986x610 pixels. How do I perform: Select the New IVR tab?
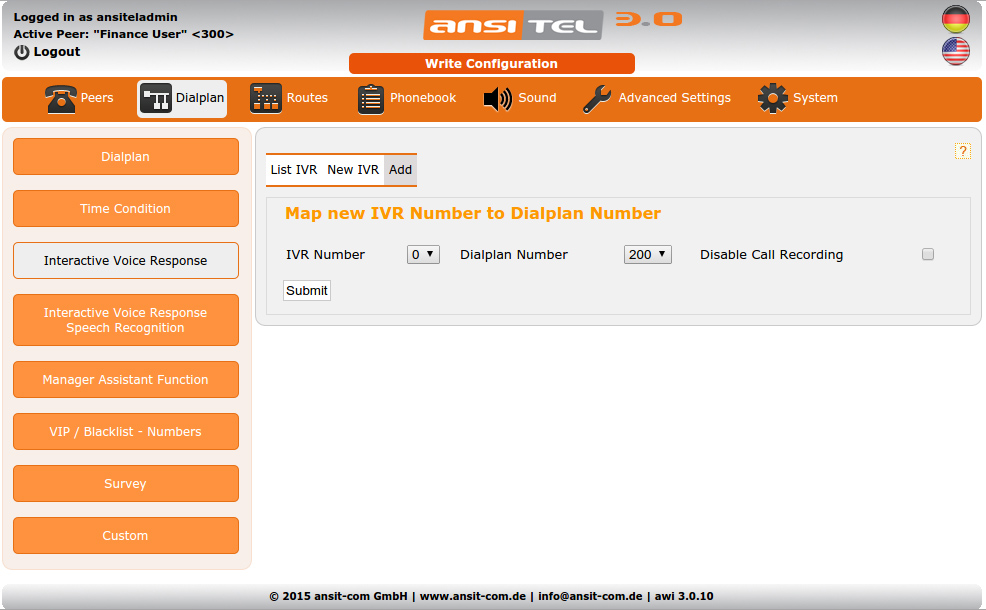coord(353,170)
